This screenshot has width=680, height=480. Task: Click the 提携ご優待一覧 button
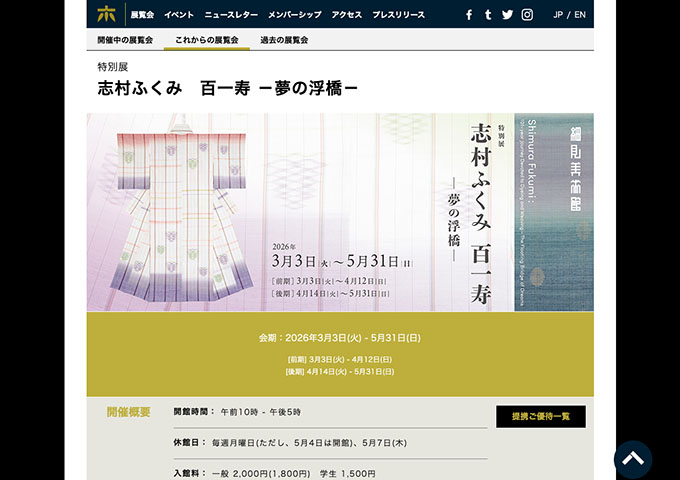(x=541, y=417)
